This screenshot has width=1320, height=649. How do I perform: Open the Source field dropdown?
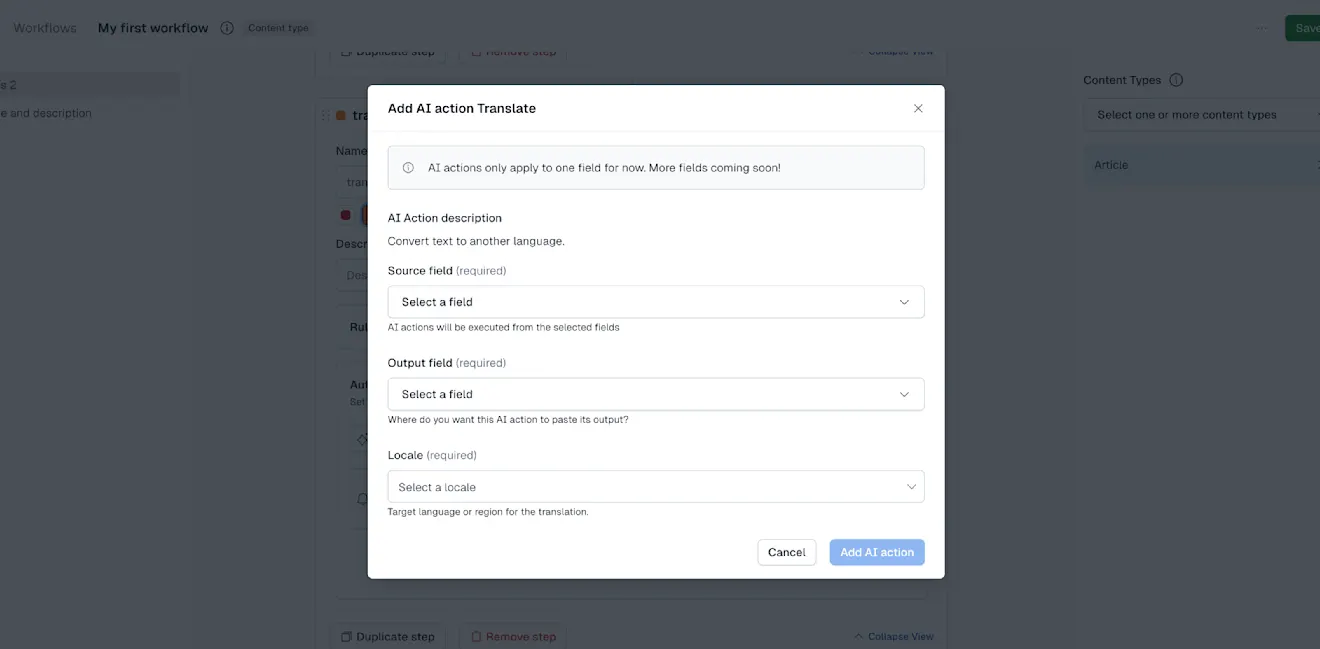coord(655,302)
